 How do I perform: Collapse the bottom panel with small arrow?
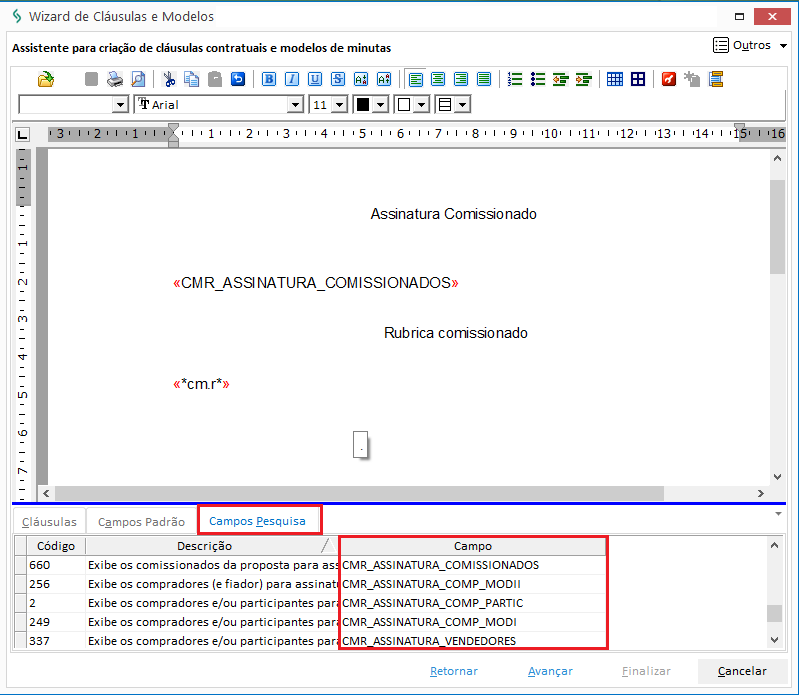(778, 514)
